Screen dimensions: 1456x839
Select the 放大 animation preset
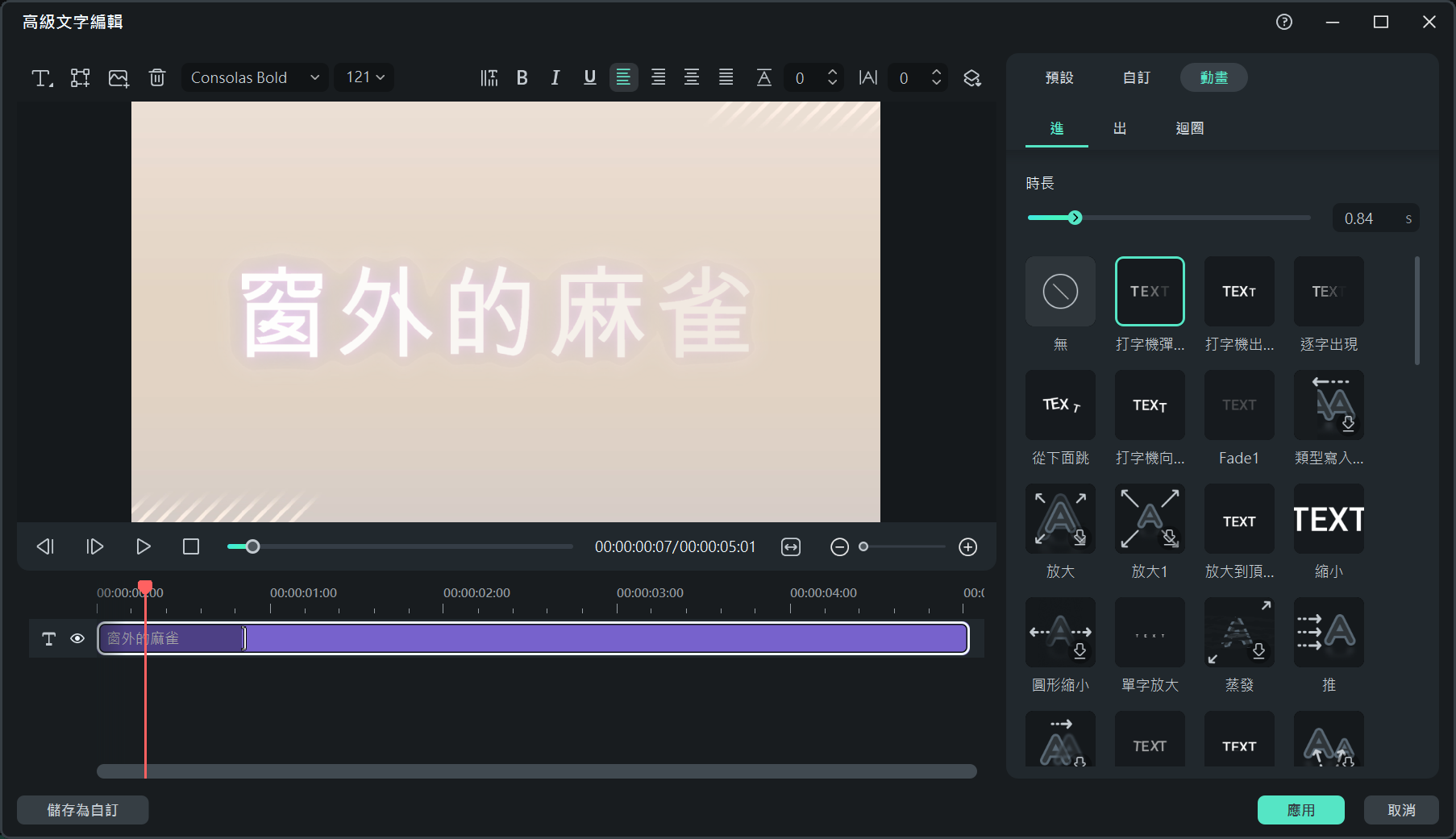pos(1060,518)
